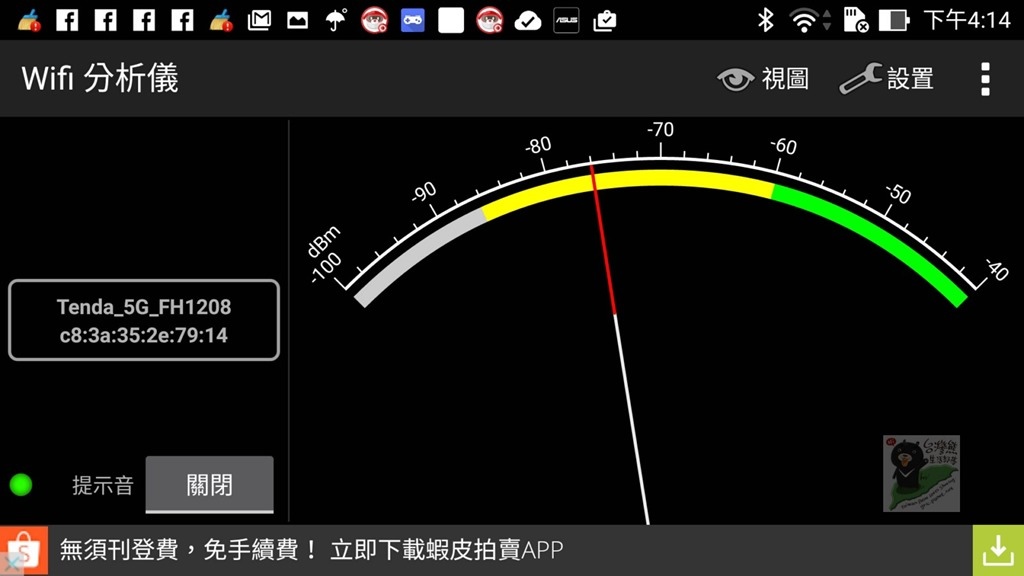This screenshot has height=576, width=1024.
Task: Tap the cloud checkmark notification icon
Action: (x=528, y=21)
